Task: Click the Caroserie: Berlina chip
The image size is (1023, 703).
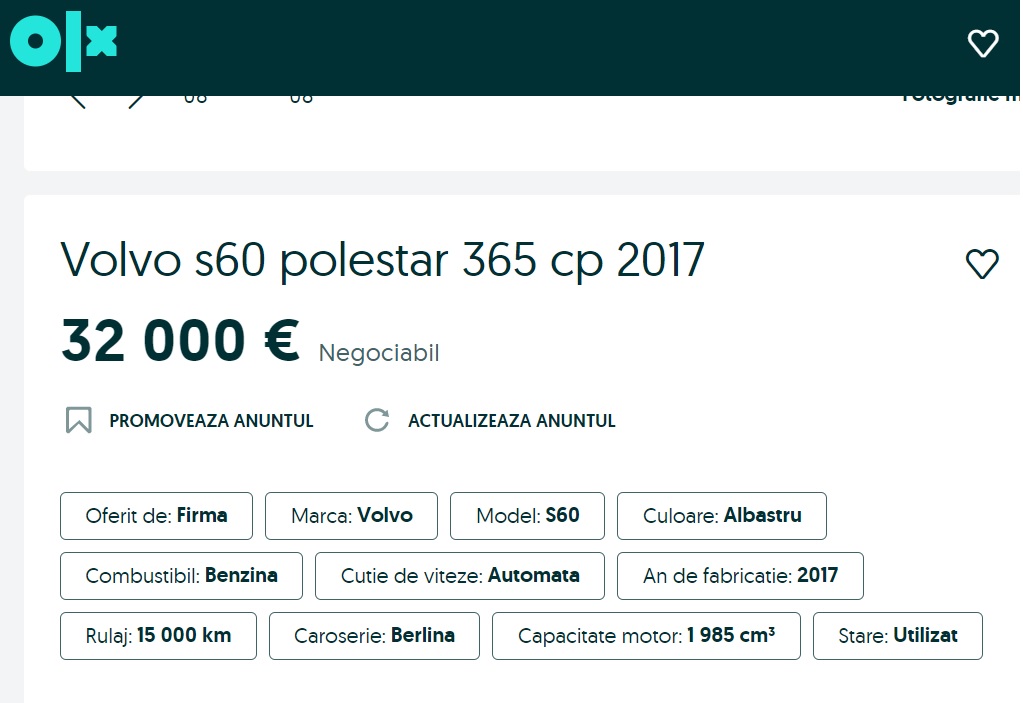Action: (x=374, y=635)
